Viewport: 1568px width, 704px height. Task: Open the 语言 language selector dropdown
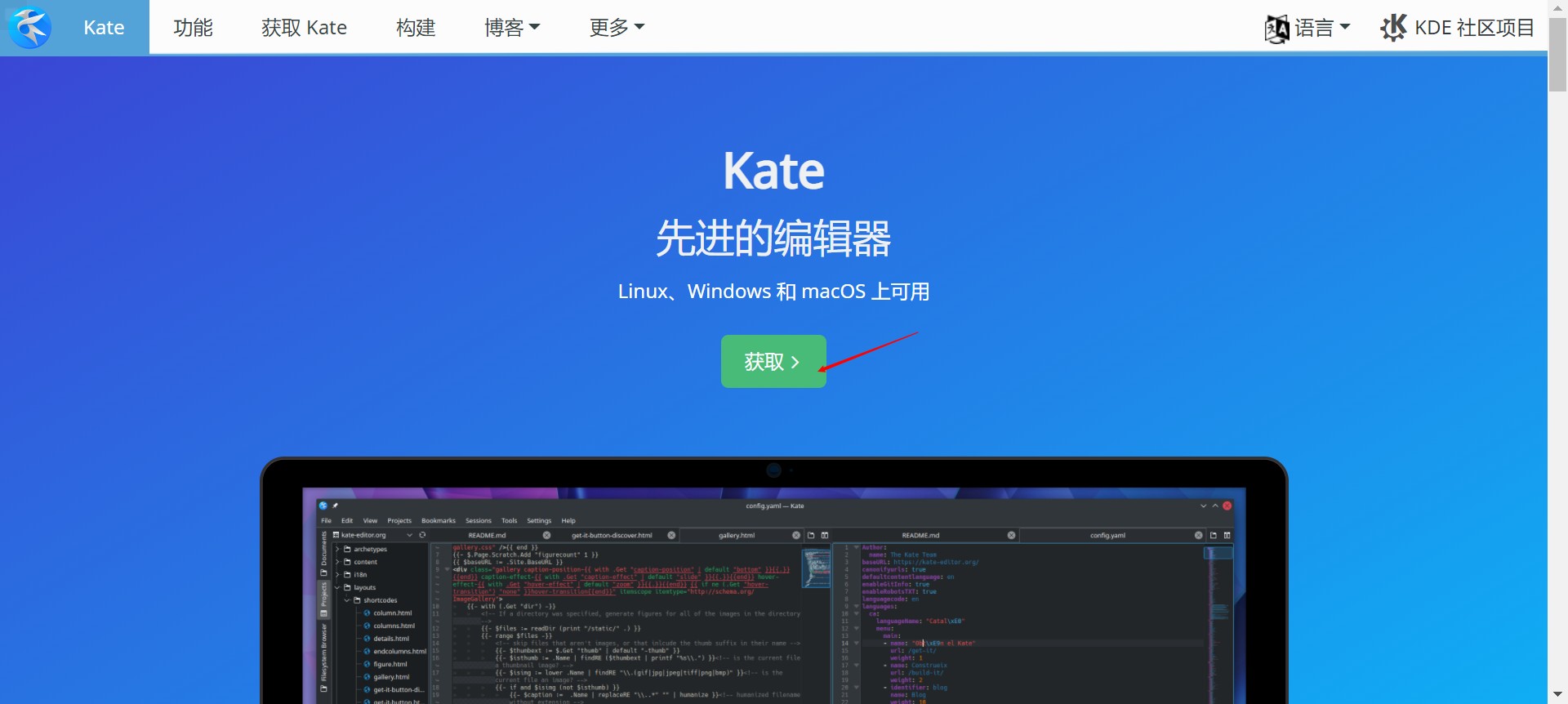point(1307,28)
